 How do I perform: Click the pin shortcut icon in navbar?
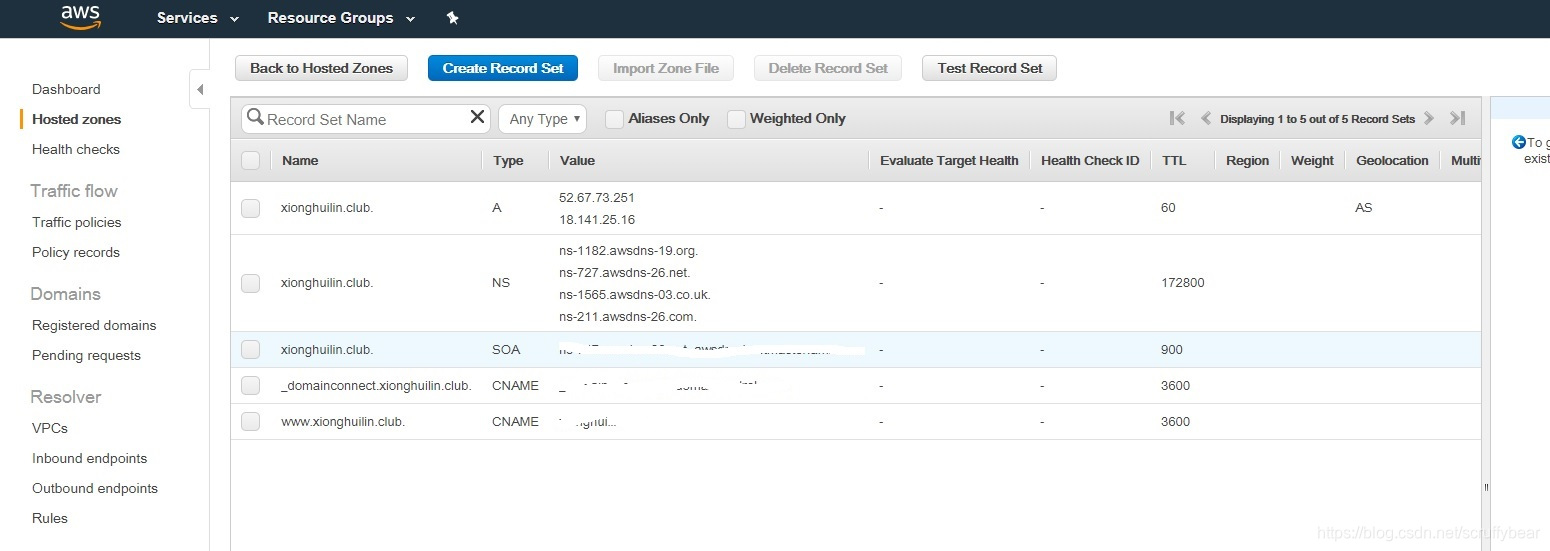click(452, 18)
